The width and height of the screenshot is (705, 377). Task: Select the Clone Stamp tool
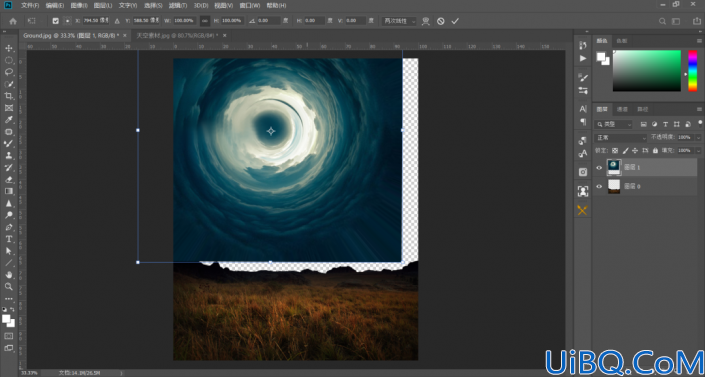point(9,156)
